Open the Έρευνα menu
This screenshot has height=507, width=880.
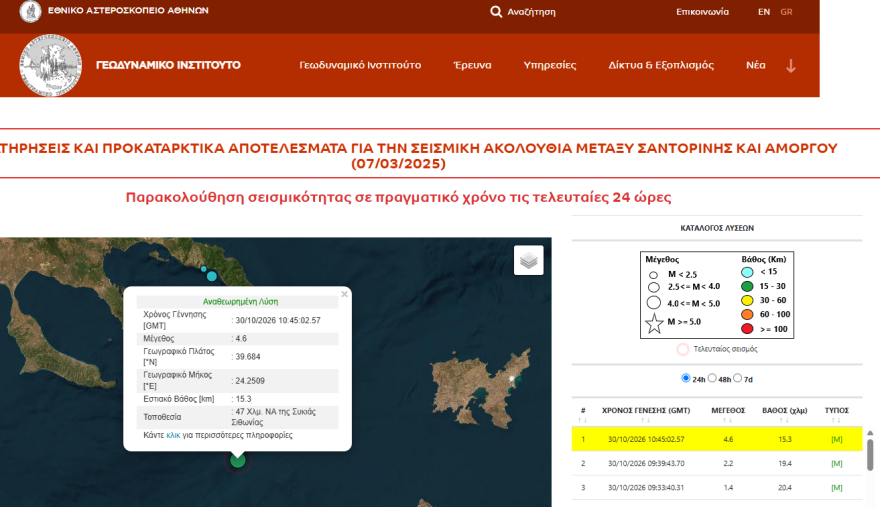(x=472, y=65)
